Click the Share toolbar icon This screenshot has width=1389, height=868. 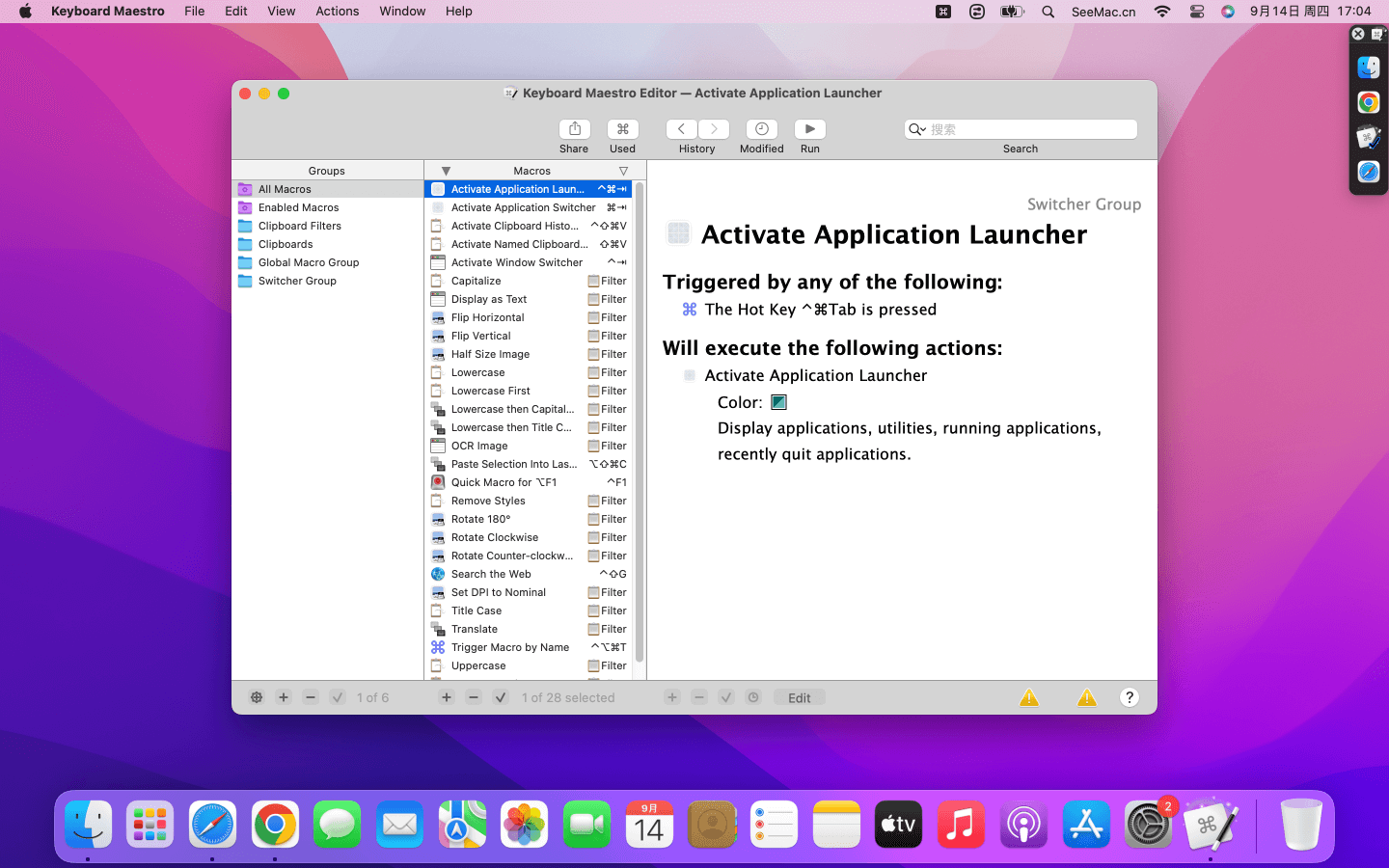[574, 129]
